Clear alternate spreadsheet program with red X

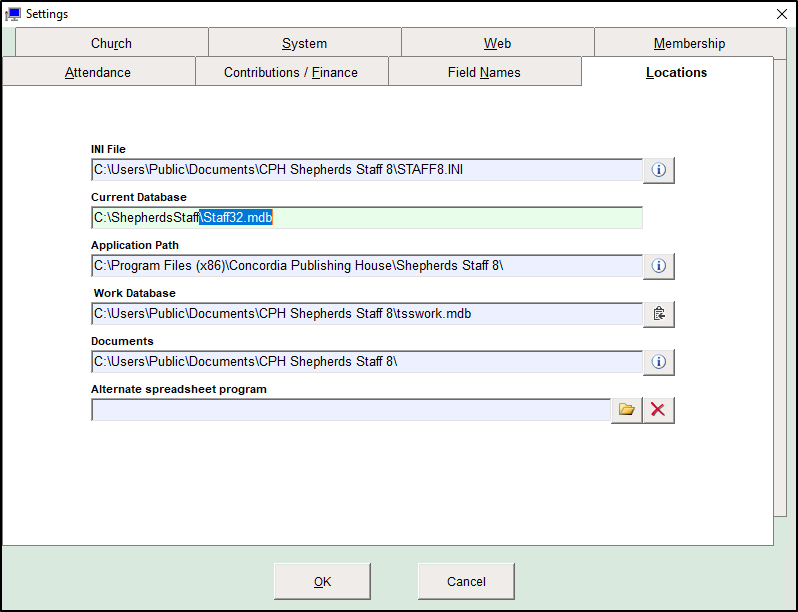(x=658, y=410)
